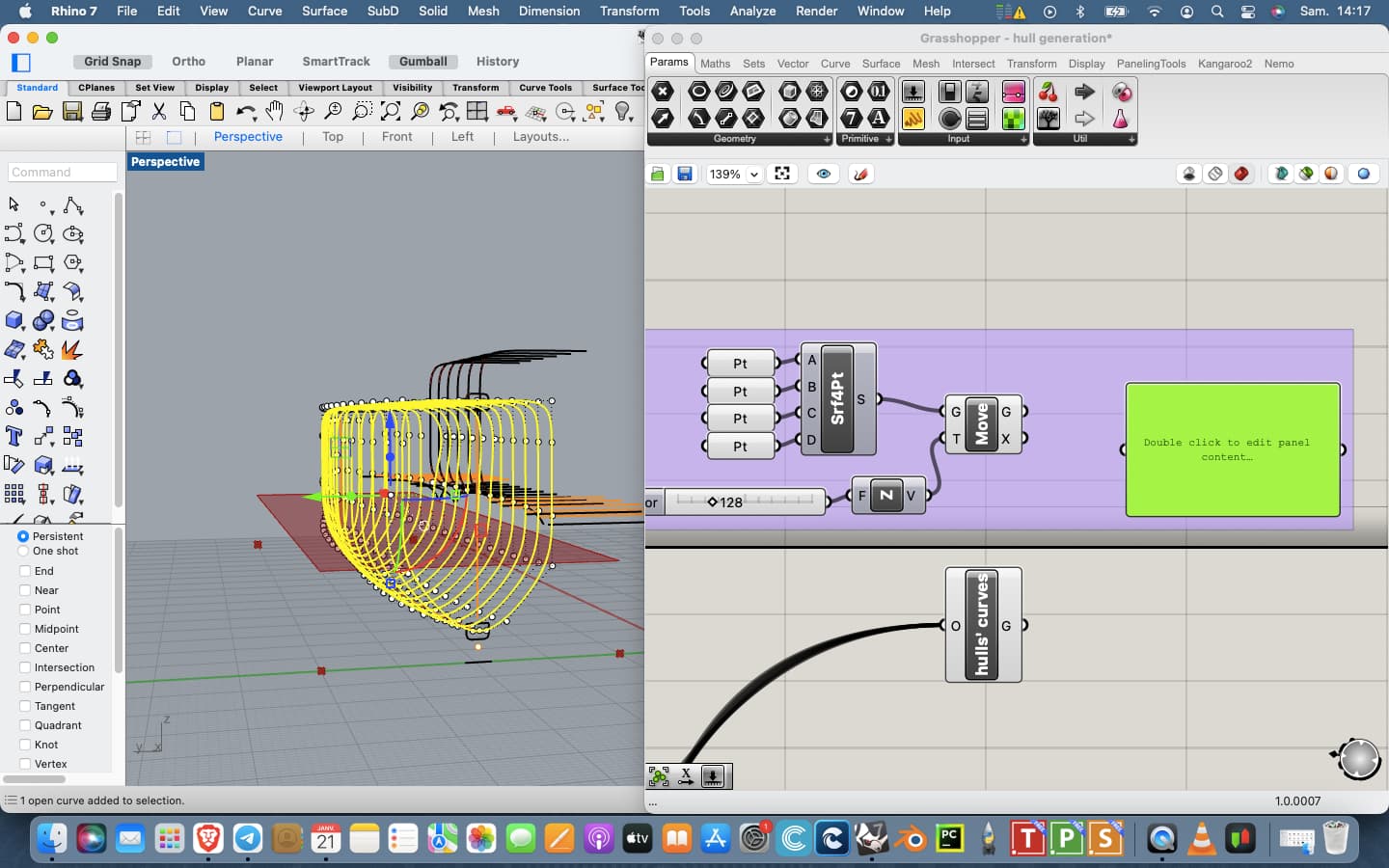
Task: Click the Save icon in Rhino toolbar
Action: pos(72,112)
